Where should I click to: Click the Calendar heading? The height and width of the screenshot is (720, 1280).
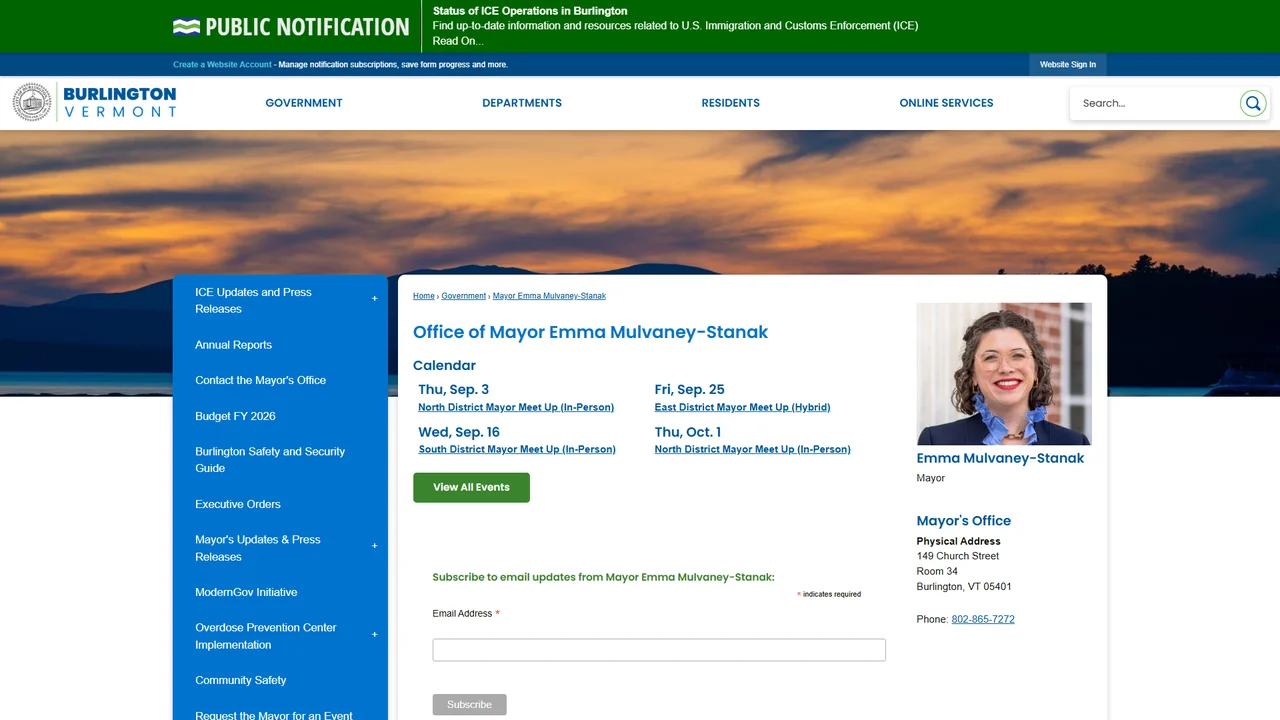[x=444, y=366]
